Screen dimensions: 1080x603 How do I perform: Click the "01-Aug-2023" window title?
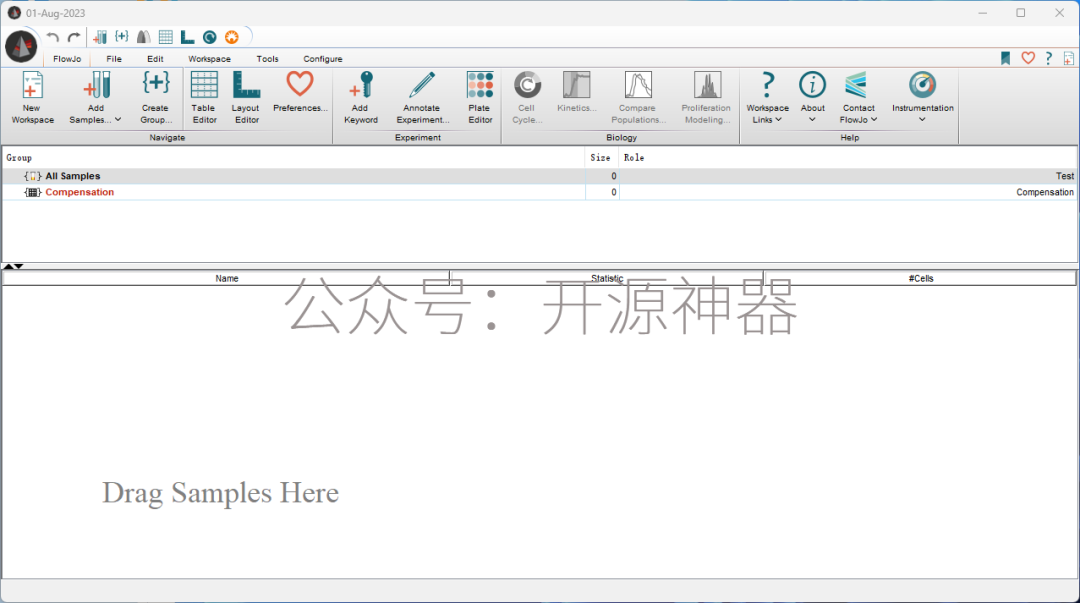click(x=56, y=13)
